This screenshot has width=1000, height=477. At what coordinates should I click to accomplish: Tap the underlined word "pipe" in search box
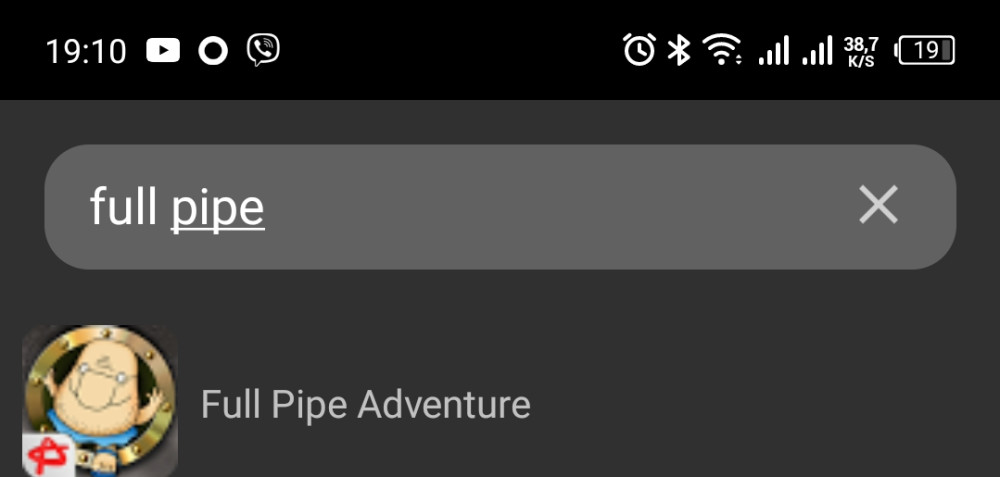coord(218,207)
